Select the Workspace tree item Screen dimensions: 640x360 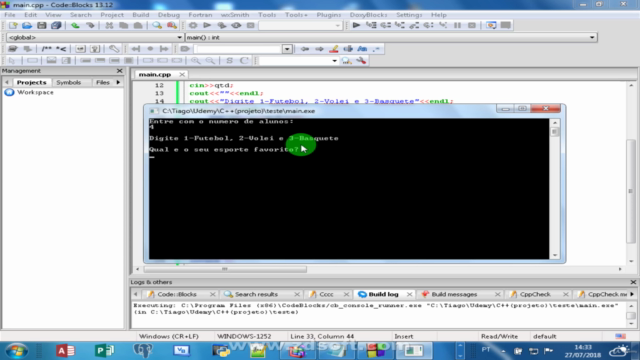pos(35,92)
